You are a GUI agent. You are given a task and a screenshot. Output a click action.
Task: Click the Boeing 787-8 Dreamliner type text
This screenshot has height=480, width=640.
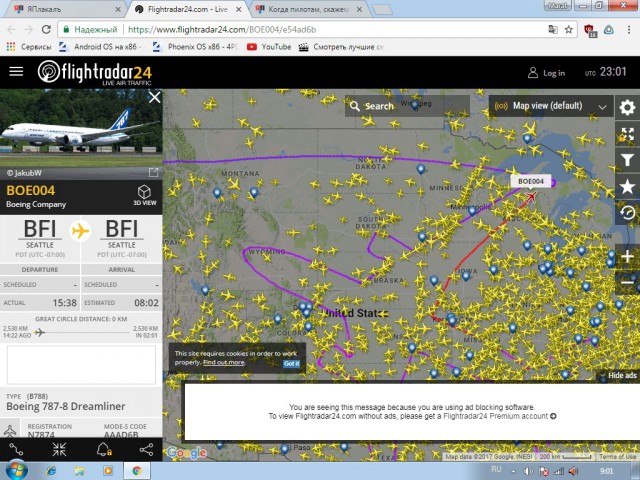click(66, 407)
